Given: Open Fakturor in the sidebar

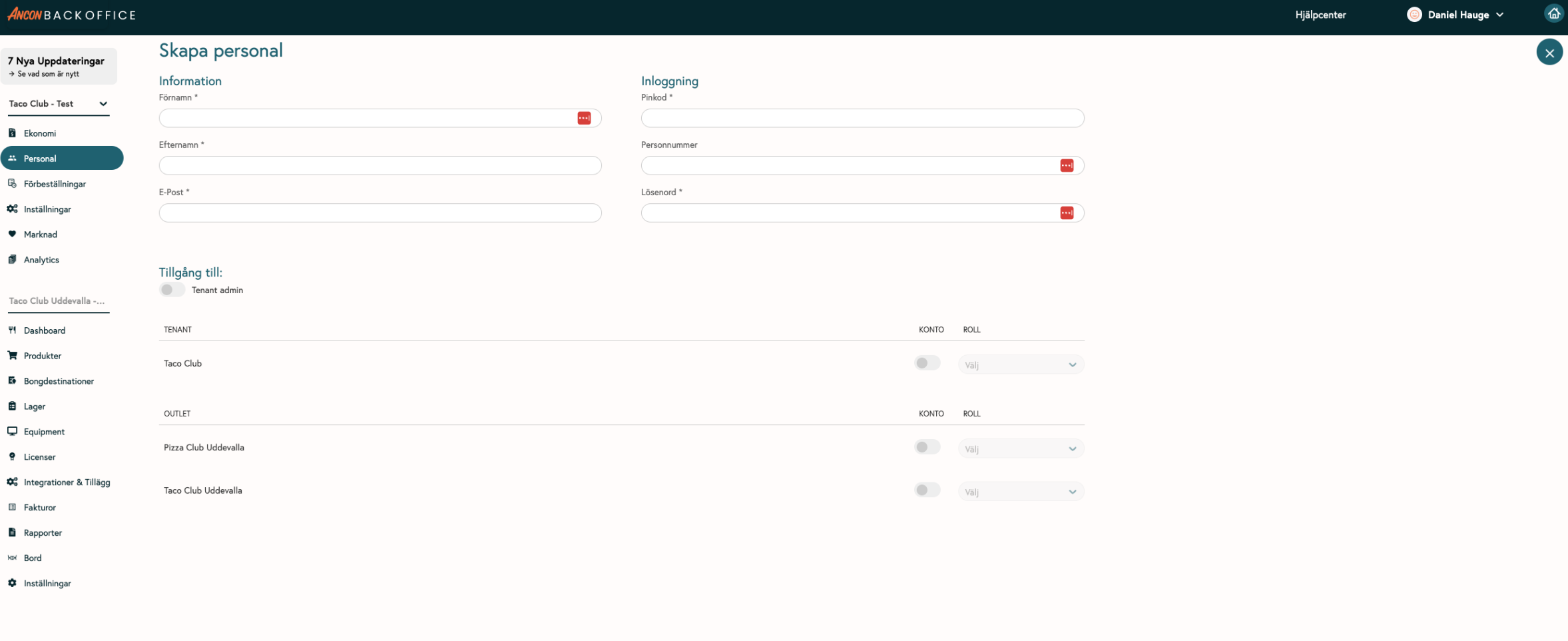Looking at the screenshot, I should (x=40, y=508).
